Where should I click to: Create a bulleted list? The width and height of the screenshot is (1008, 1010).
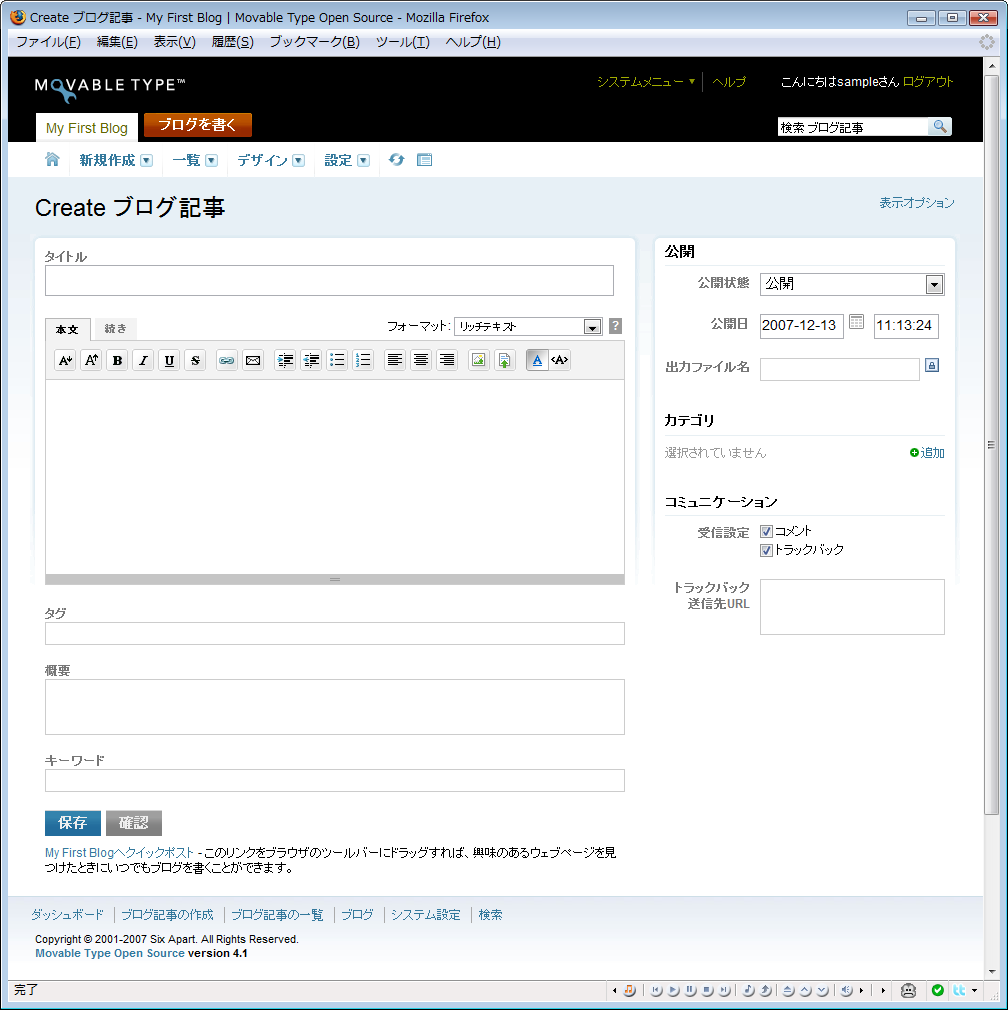pyautogui.click(x=337, y=360)
